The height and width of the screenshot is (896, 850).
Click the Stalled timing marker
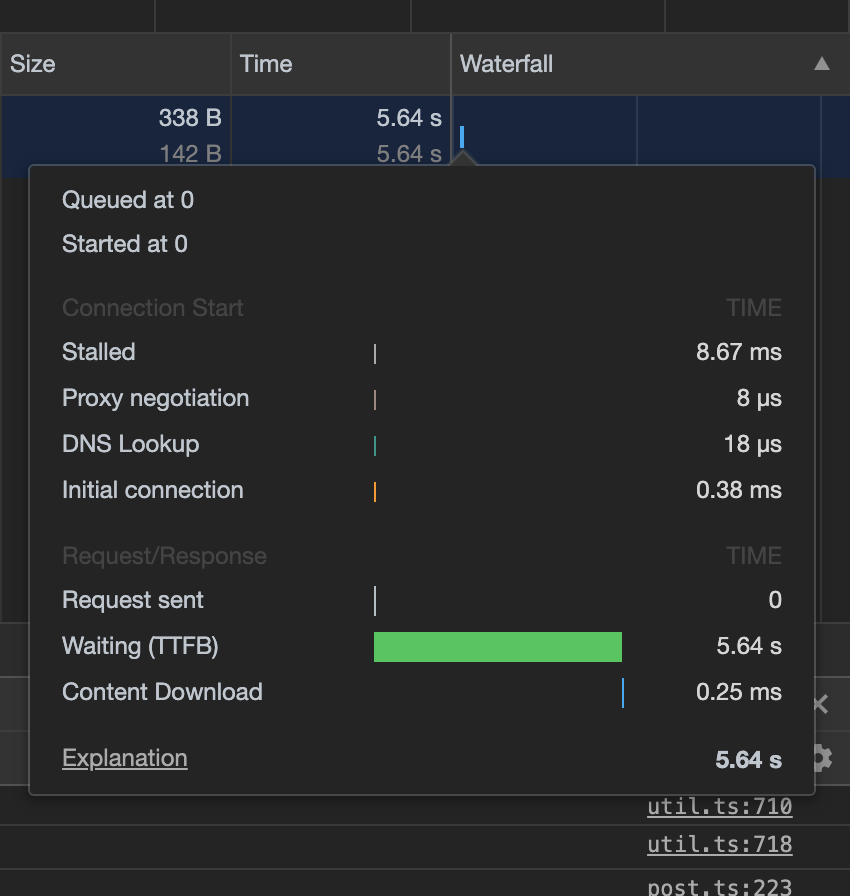click(x=375, y=353)
